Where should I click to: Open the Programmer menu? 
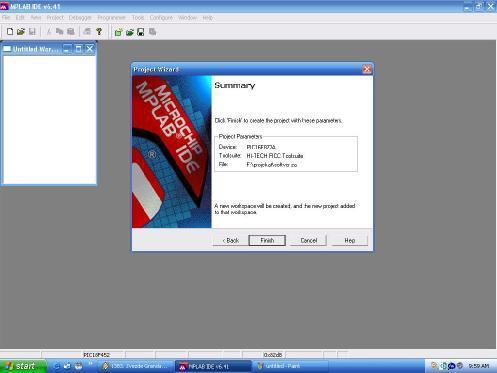point(111,18)
